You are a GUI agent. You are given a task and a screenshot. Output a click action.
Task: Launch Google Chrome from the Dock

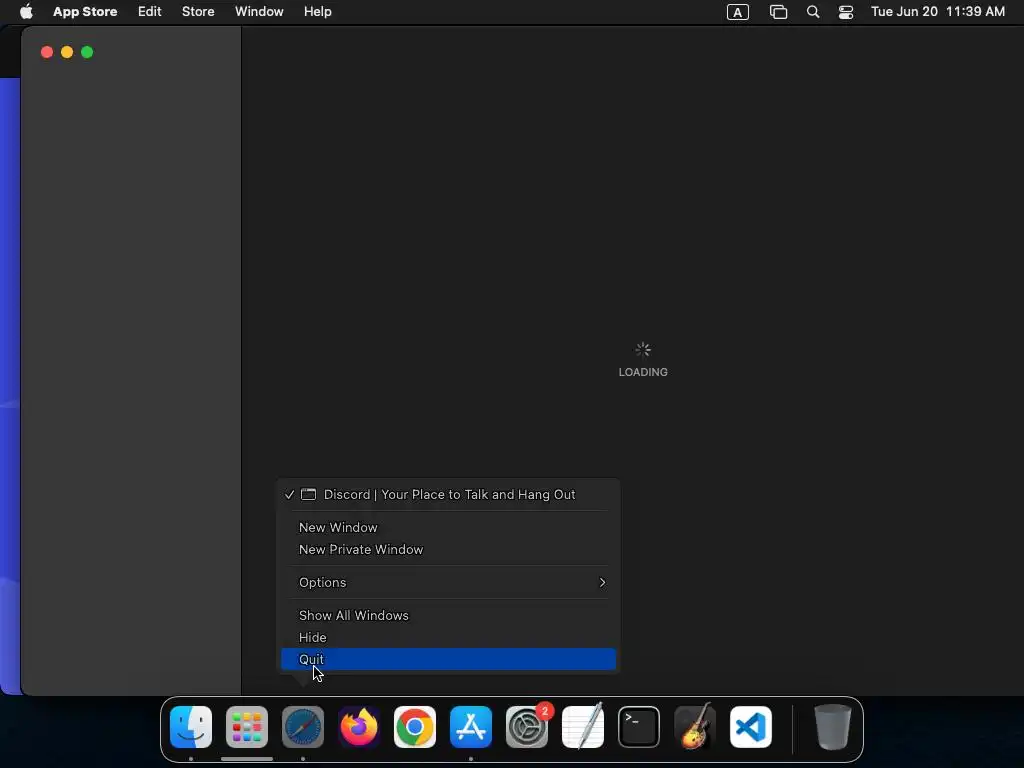[x=415, y=727]
